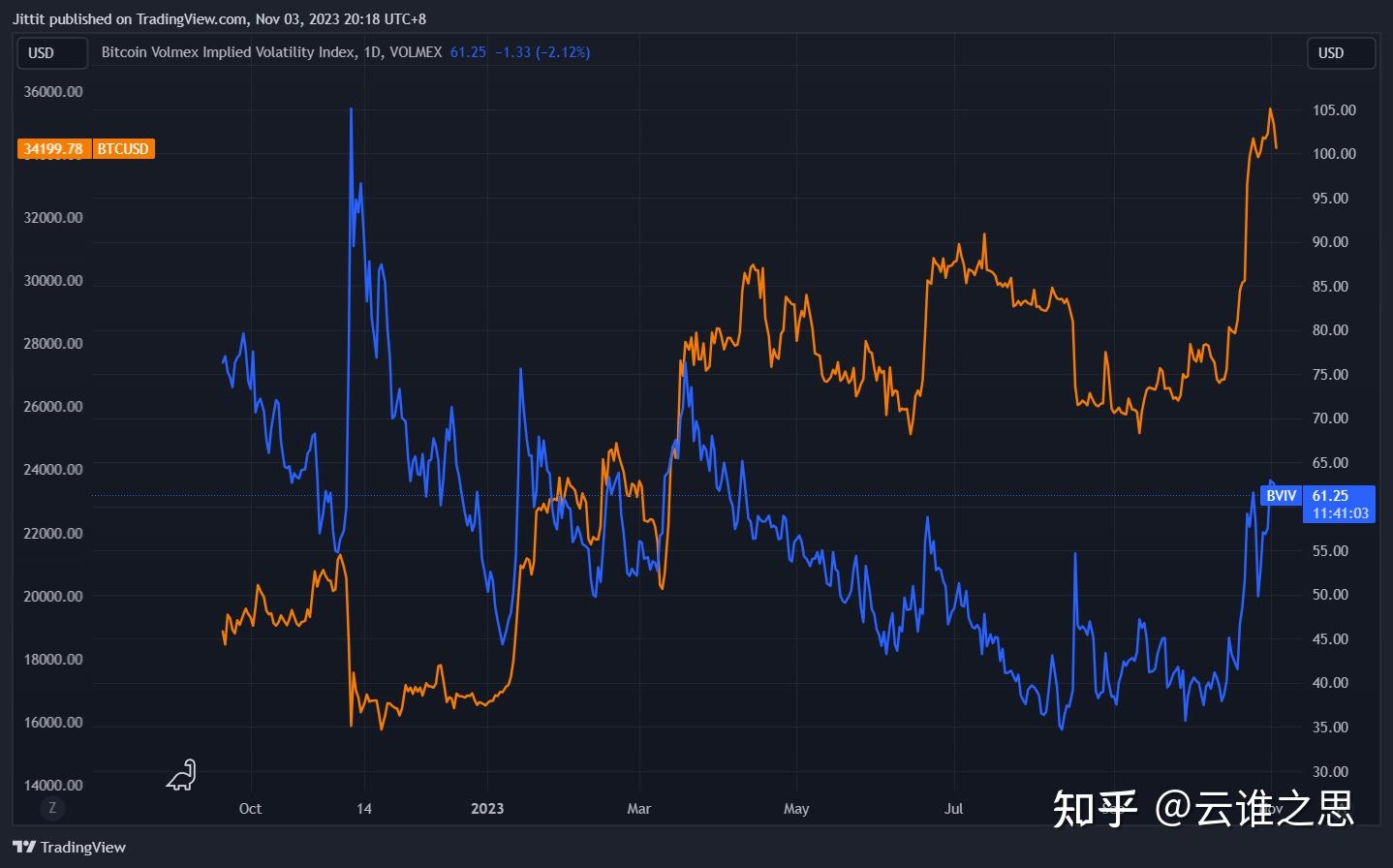Click 14000.00 on the left price scale
The image size is (1393, 868).
tap(53, 785)
